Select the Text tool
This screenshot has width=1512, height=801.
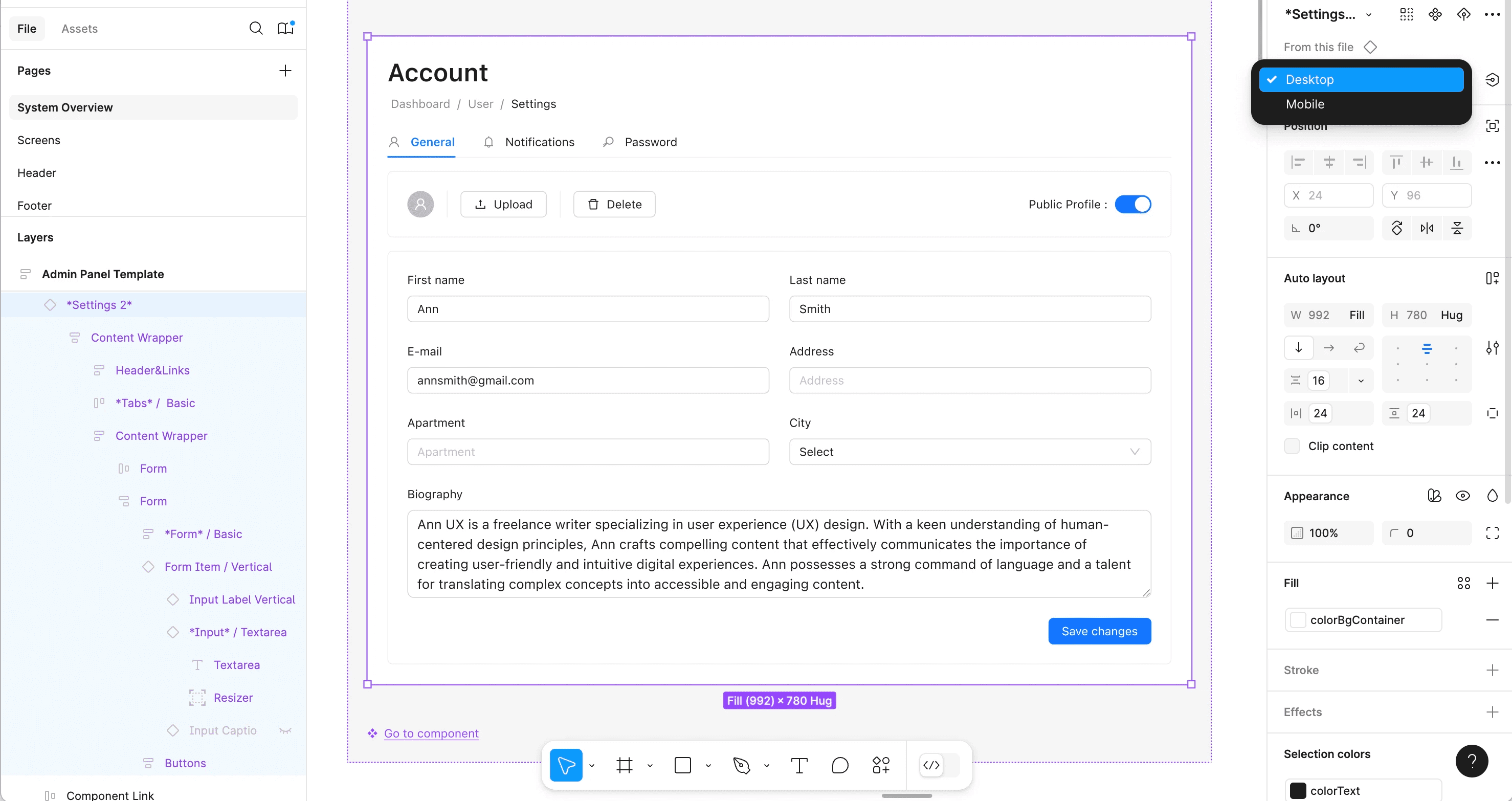[x=799, y=765]
